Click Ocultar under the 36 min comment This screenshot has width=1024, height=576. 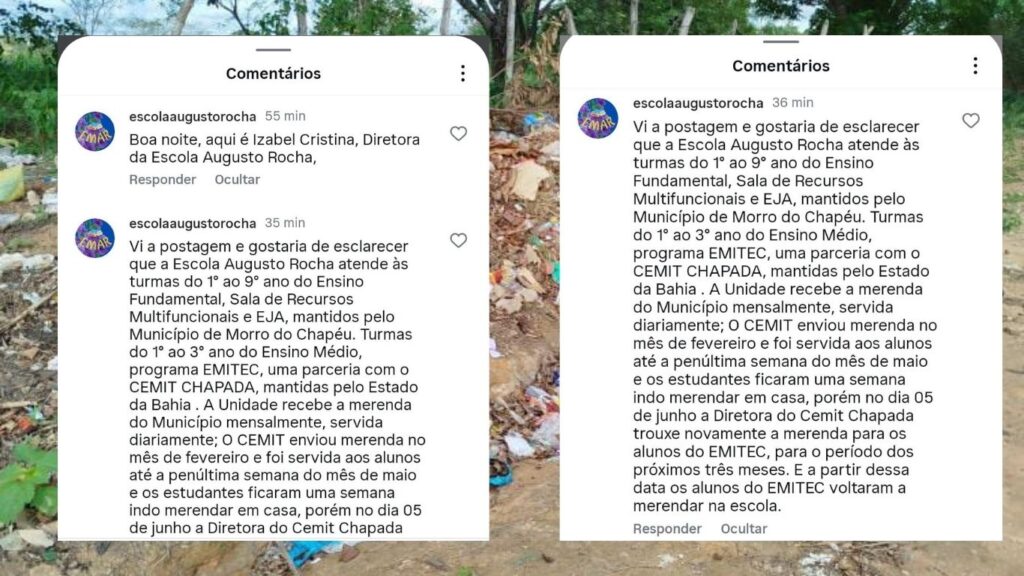[x=744, y=528]
